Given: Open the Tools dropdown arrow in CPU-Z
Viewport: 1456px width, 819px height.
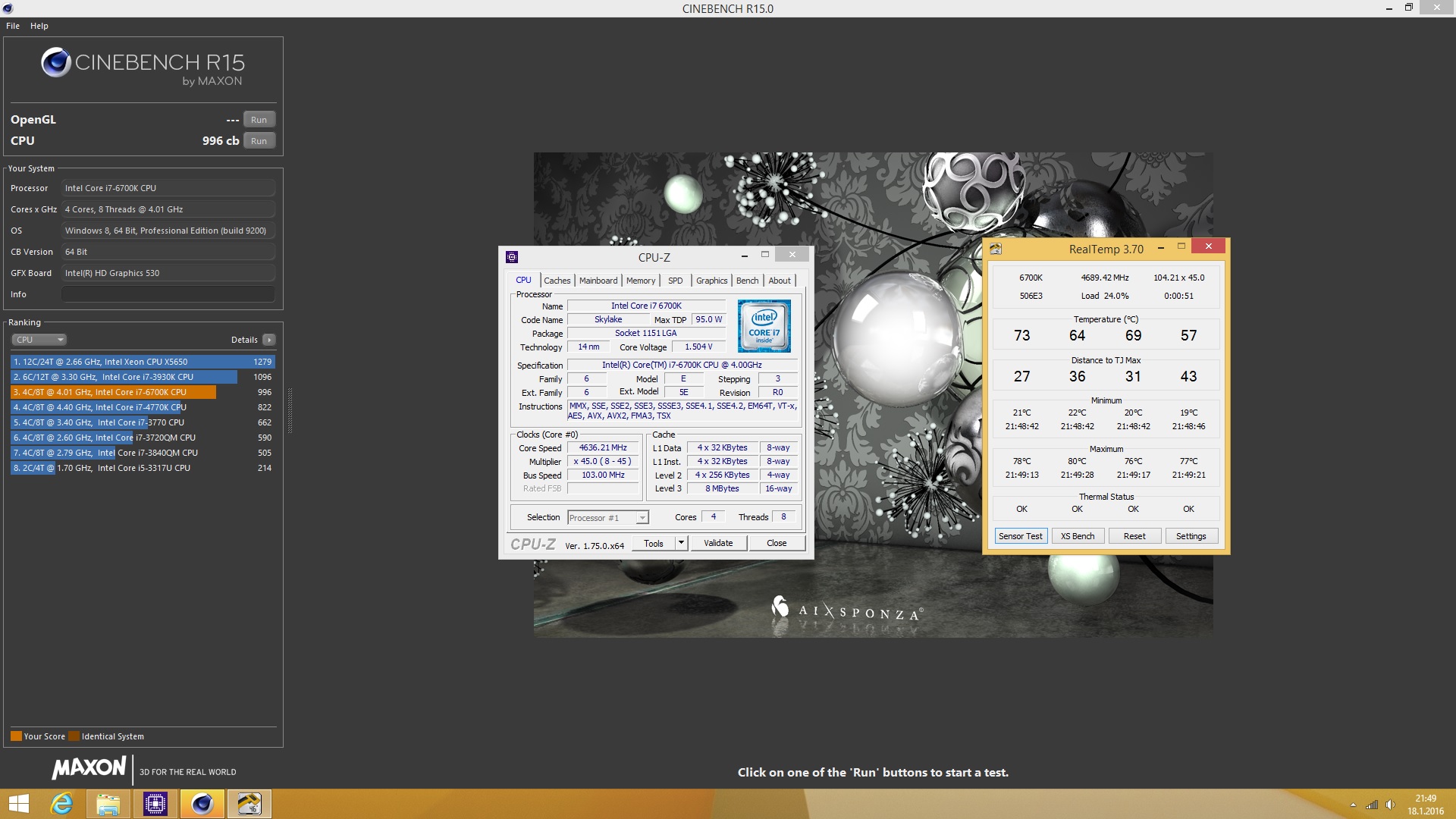Looking at the screenshot, I should tap(681, 543).
